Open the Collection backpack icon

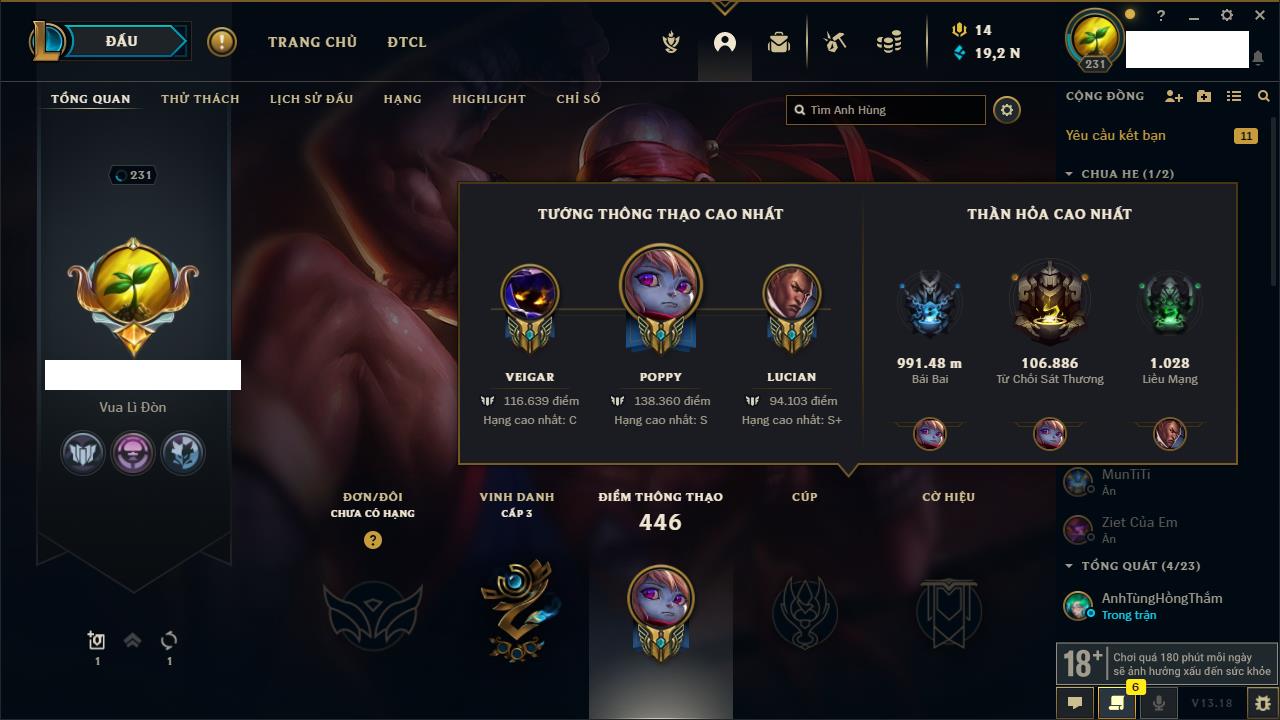779,42
